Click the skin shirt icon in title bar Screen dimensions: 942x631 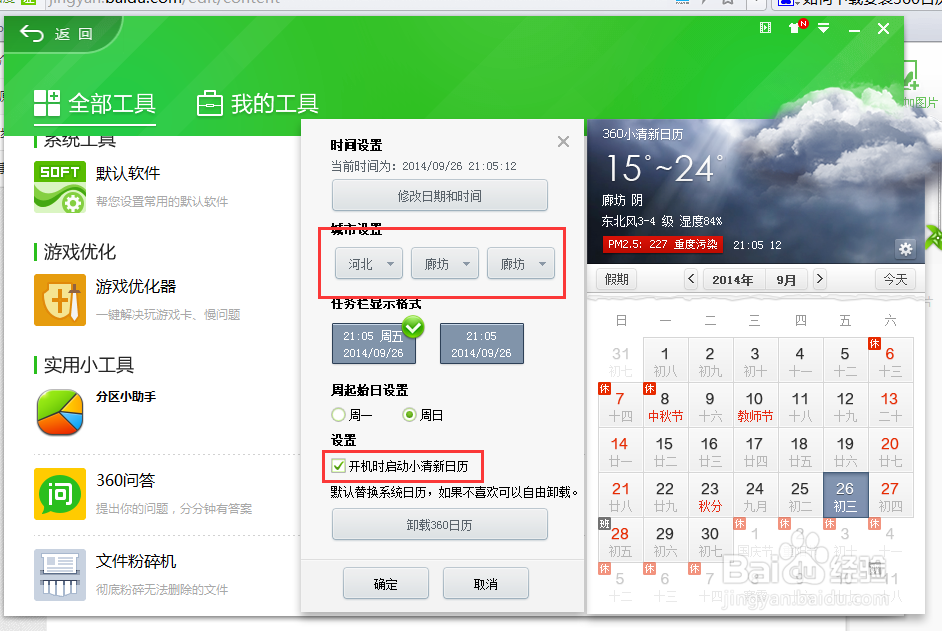click(x=795, y=28)
